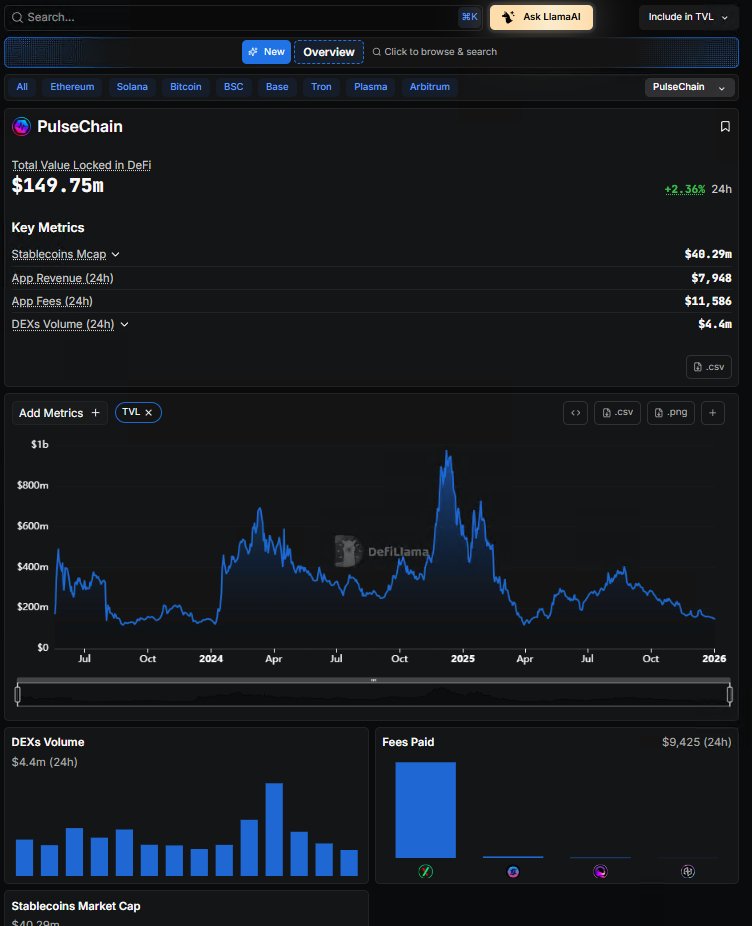This screenshot has height=926, width=752.
Task: Switch to Ethereum chain
Action: pos(72,87)
